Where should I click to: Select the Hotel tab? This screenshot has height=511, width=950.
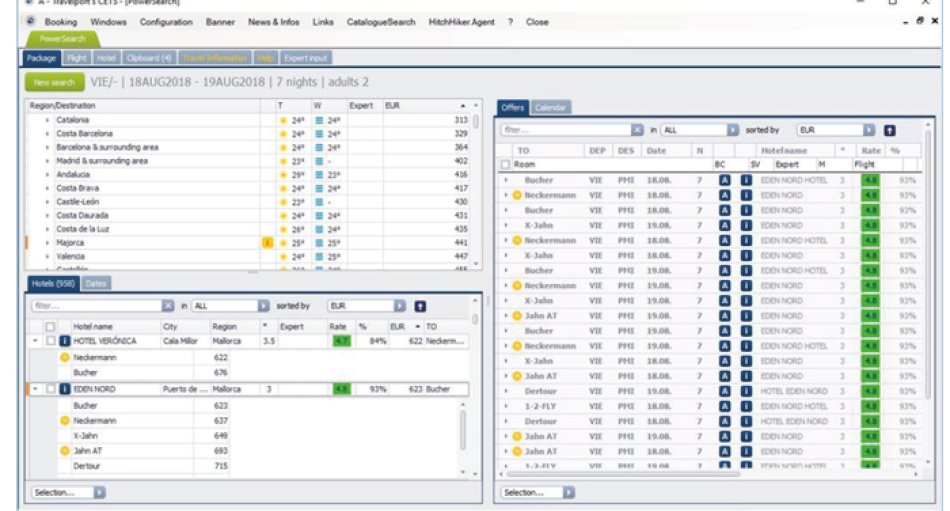(x=106, y=58)
